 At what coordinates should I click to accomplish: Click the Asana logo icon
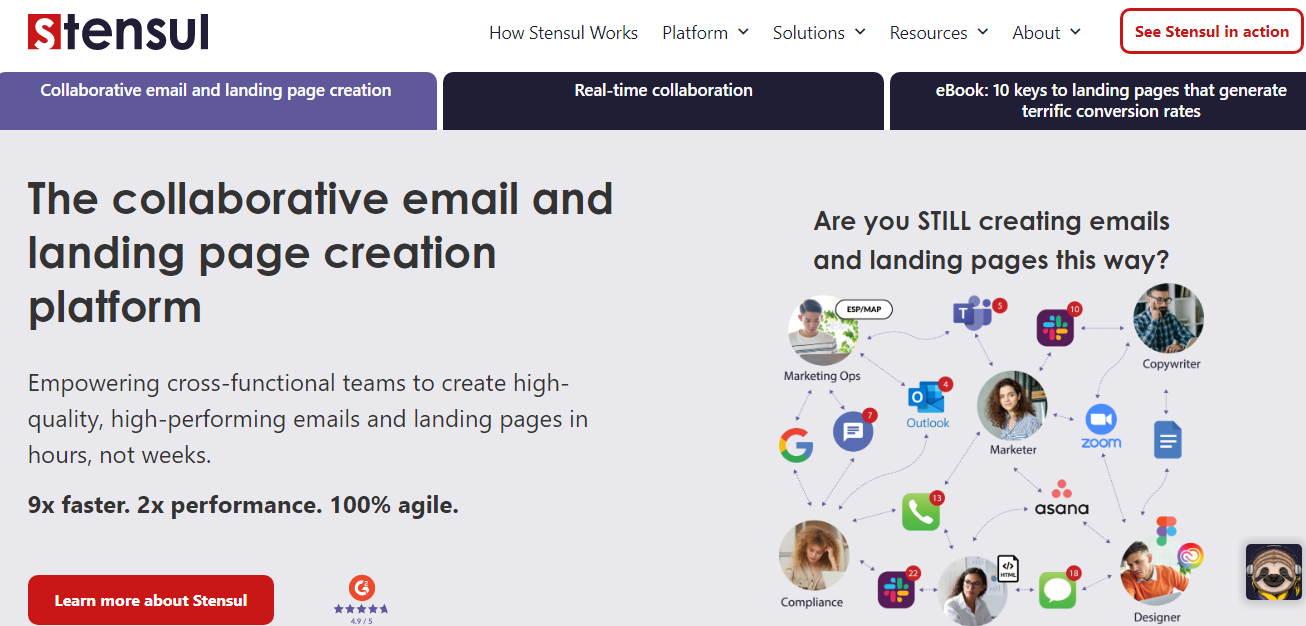(1061, 498)
